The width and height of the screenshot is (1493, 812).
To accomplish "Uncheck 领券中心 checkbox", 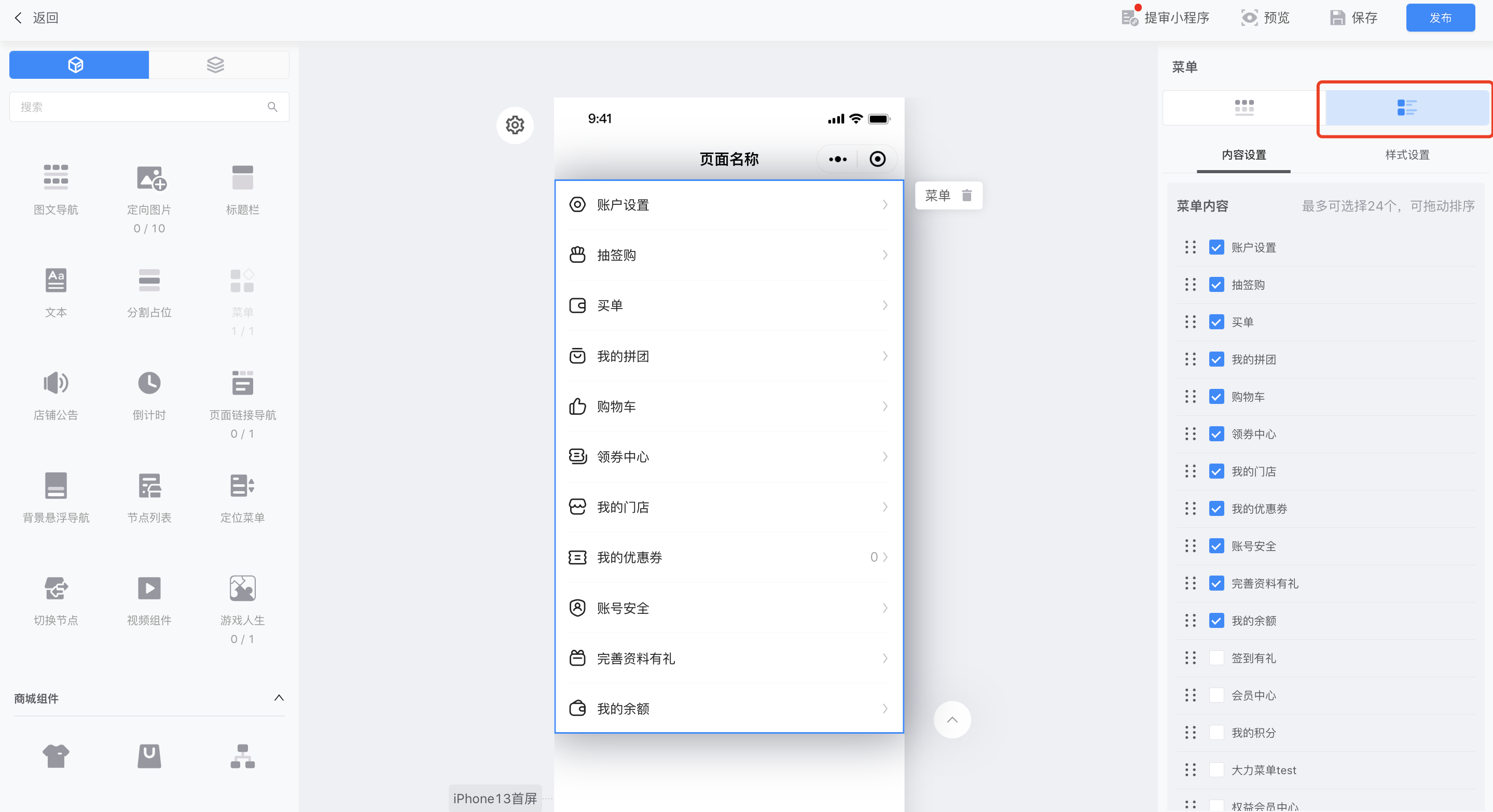I will point(1216,434).
